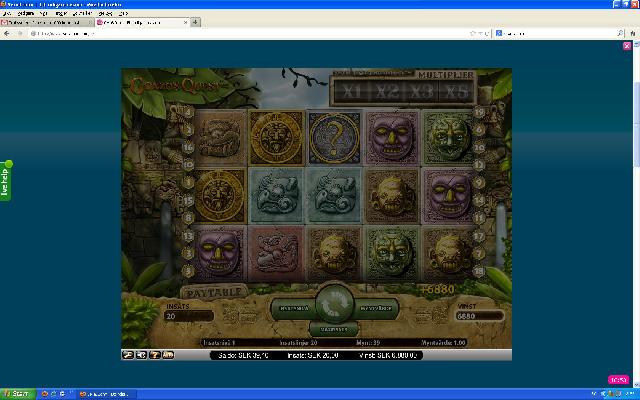The height and width of the screenshot is (400, 640).
Task: Click the Insatslinjer 20 text
Action: (x=298, y=343)
